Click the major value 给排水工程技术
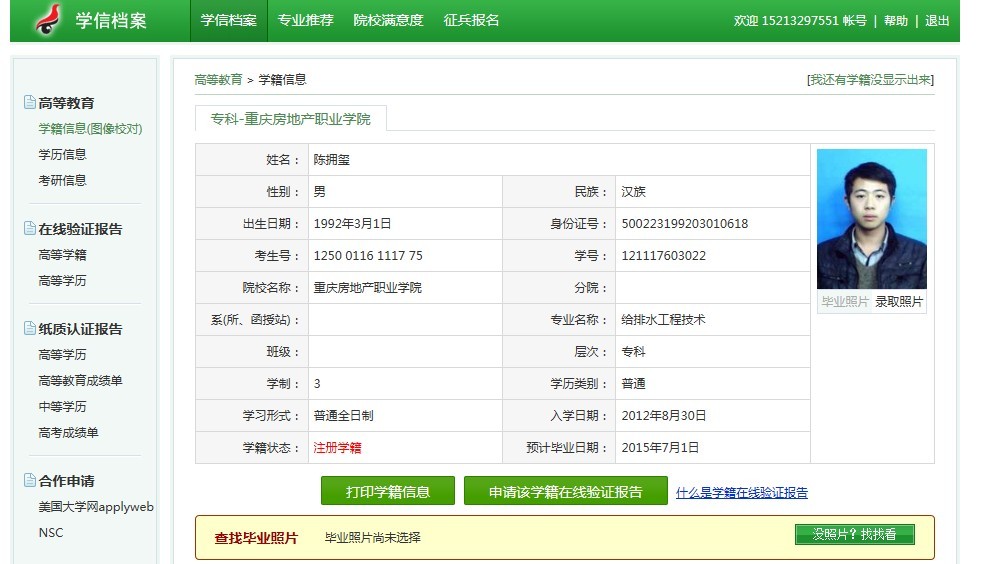This screenshot has width=995, height=564. [663, 320]
